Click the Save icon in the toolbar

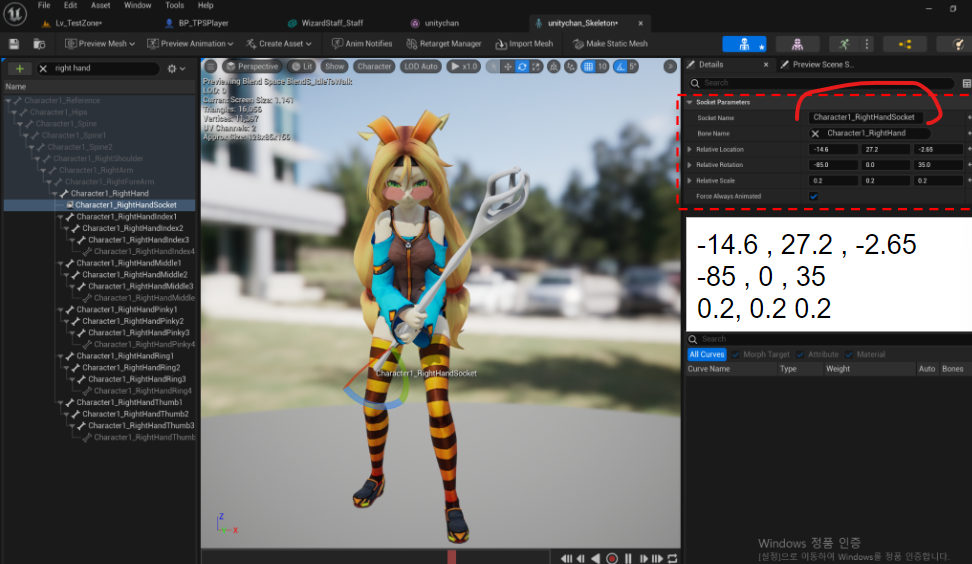(x=14, y=43)
